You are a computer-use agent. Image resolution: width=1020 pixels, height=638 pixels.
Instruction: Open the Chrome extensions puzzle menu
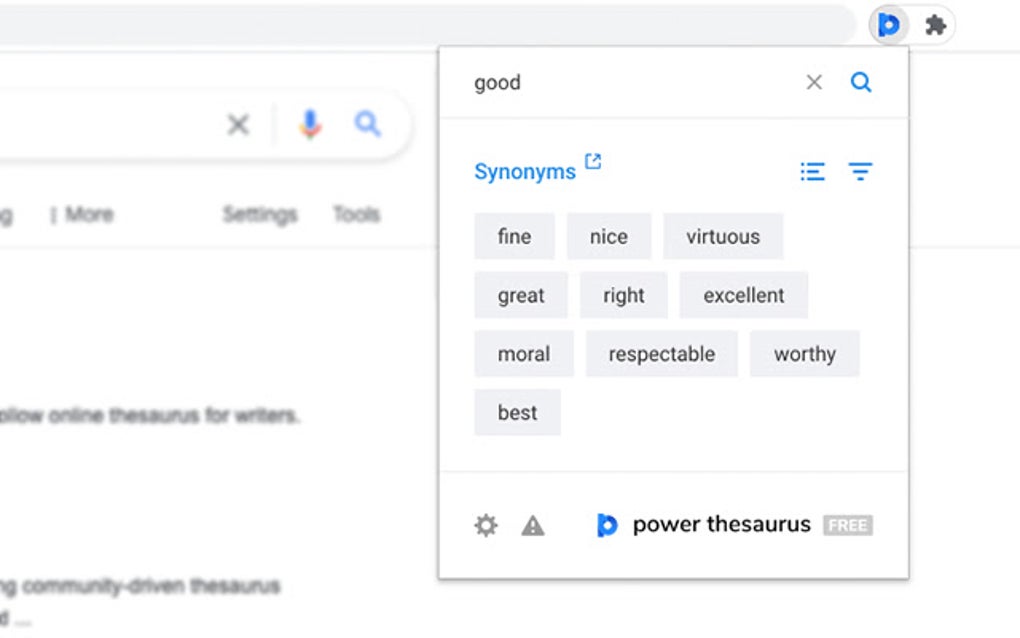point(935,25)
